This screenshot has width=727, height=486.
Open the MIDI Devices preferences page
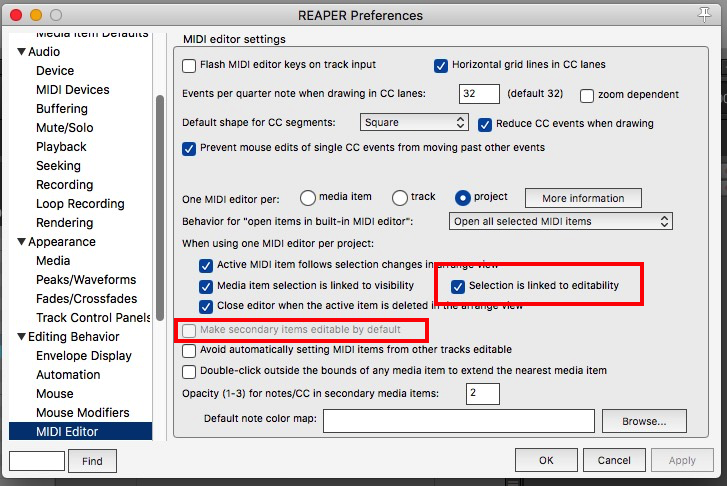pyautogui.click(x=73, y=90)
